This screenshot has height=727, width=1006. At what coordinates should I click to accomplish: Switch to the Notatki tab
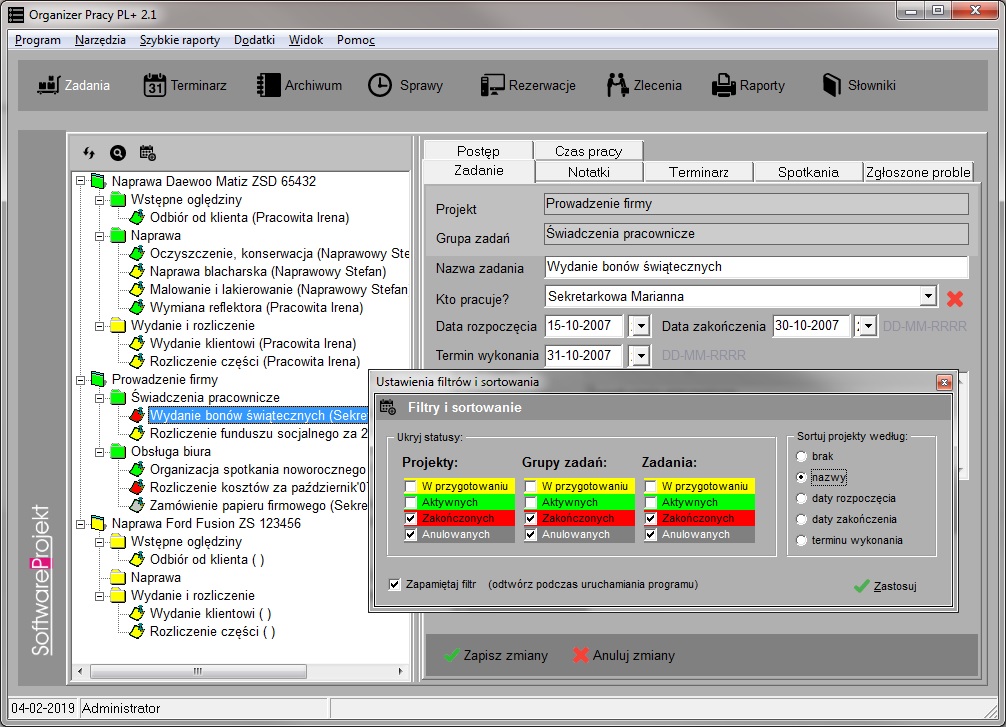pos(589,172)
